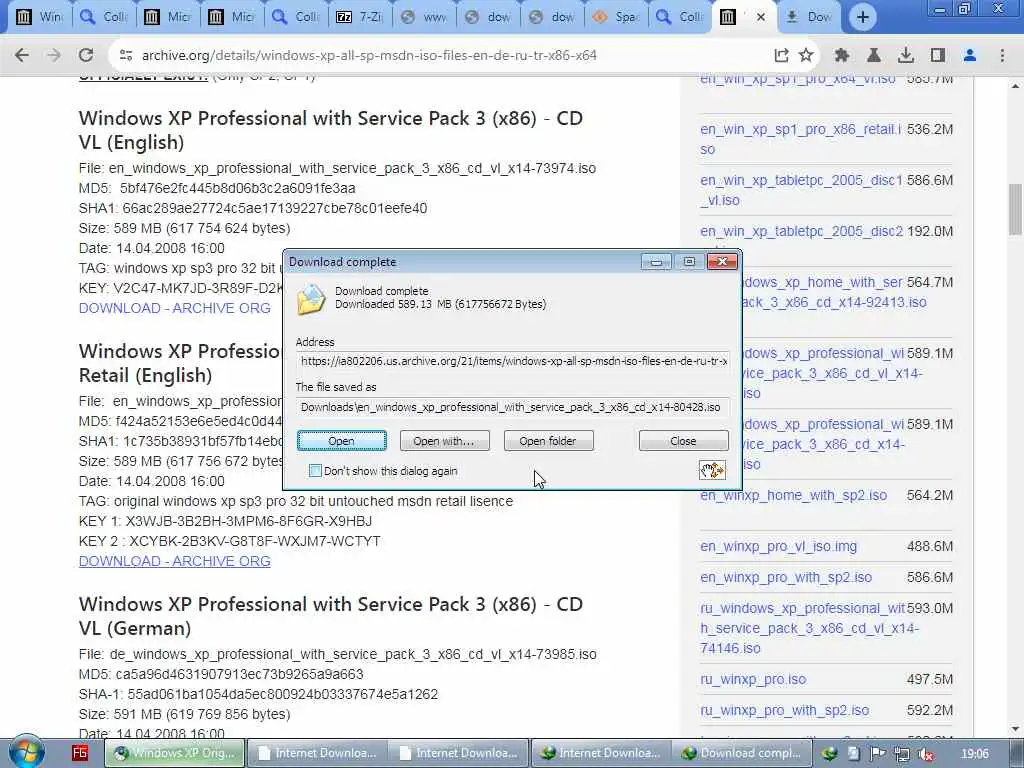Click SHA1 value 66ac289ae27724c5ae17139227cbe78c01eefe40
Screen dimensions: 1024x768
click(275, 208)
